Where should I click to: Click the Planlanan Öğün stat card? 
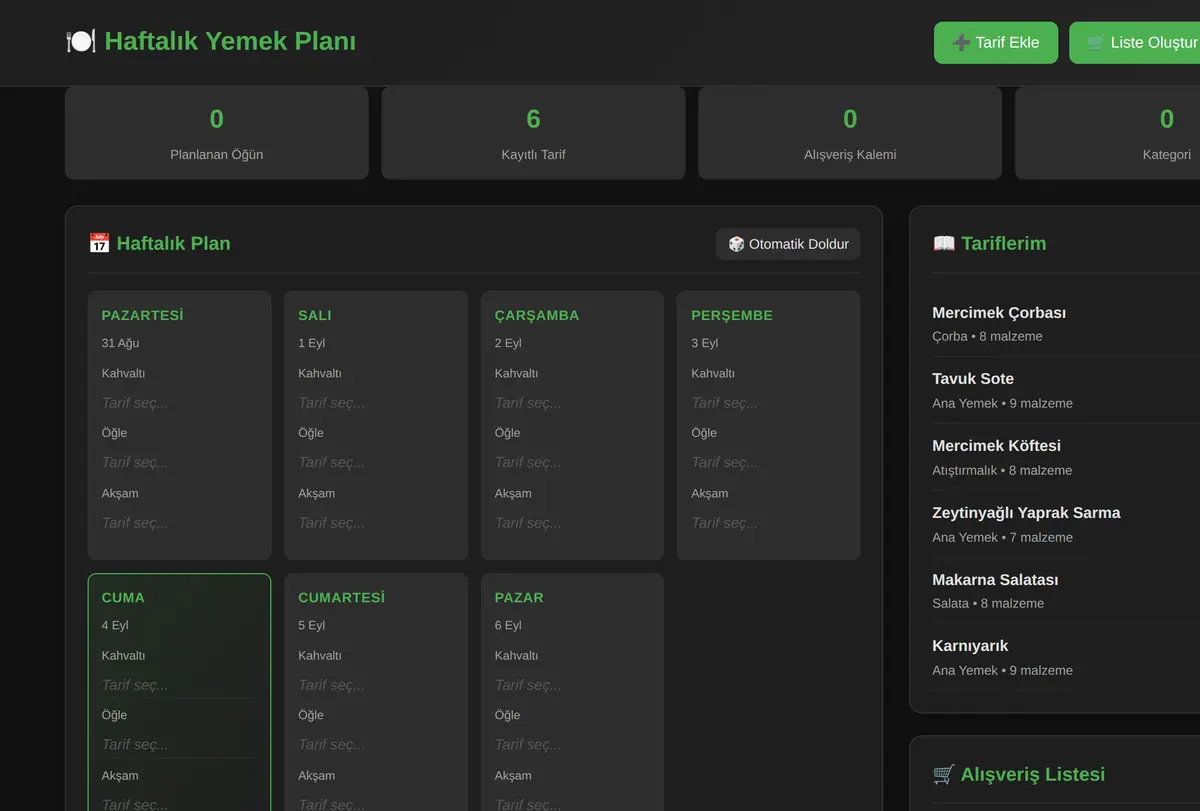click(217, 133)
